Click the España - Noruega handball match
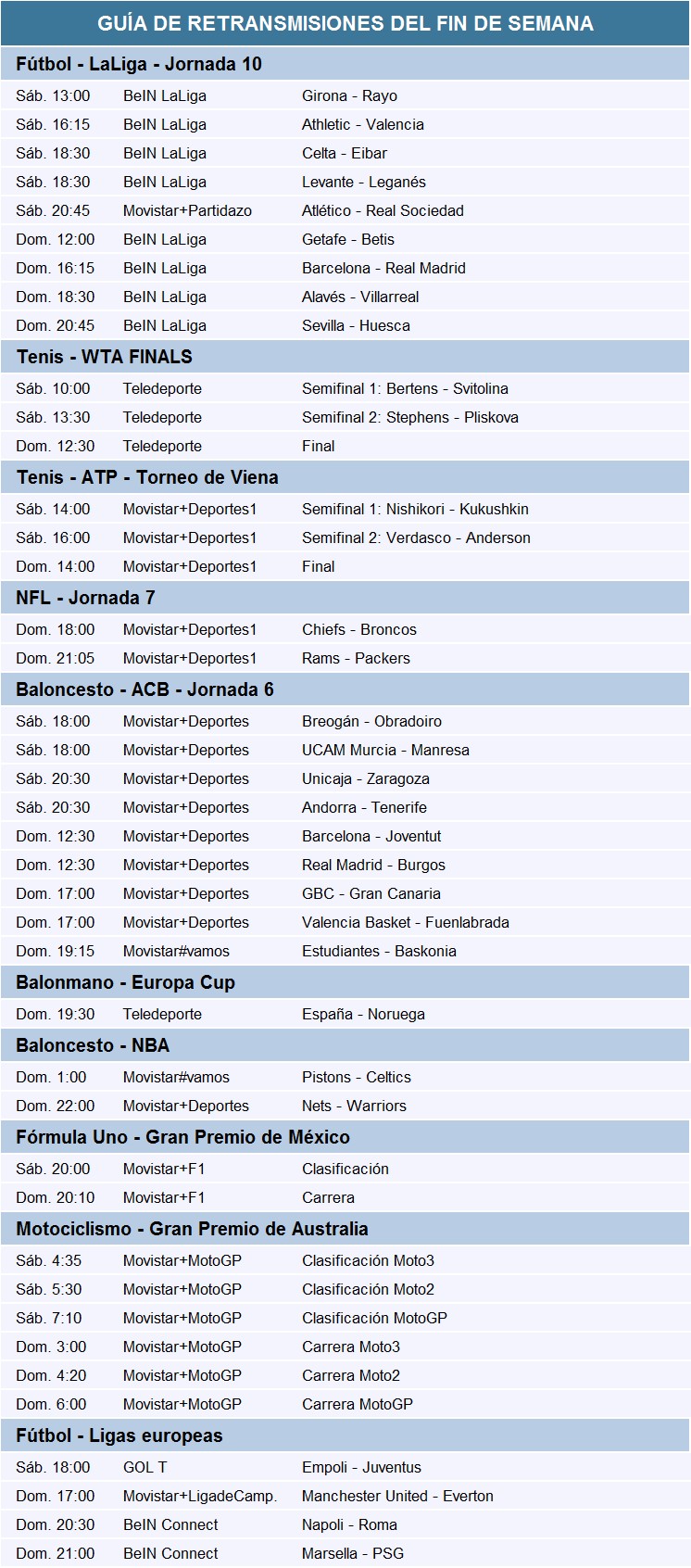The width and height of the screenshot is (691, 1568). point(363,1014)
